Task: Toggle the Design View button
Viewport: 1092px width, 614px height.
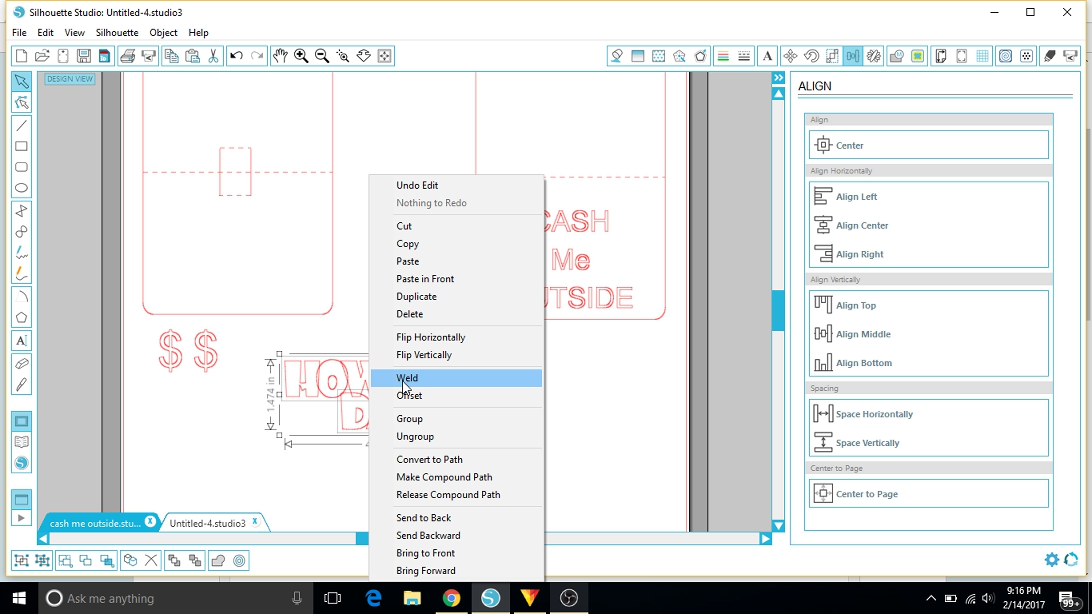Action: (70, 79)
